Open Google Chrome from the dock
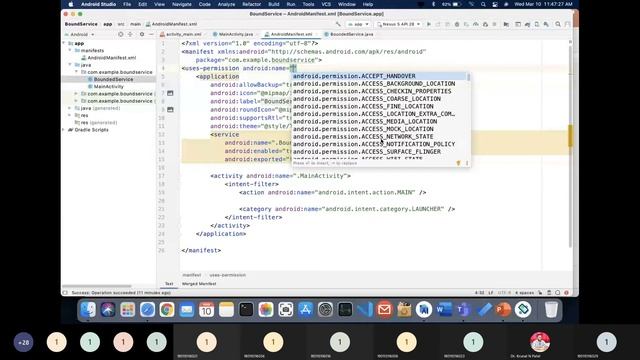Viewport: 640px width, 360px height. pos(167,310)
